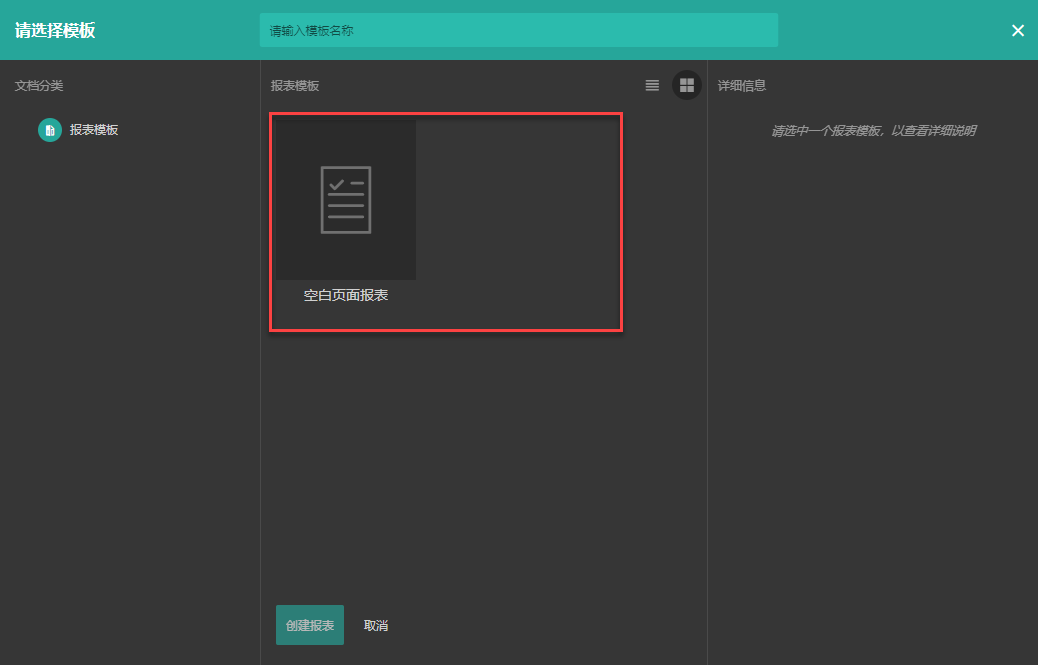This screenshot has width=1038, height=665.
Task: Click the checklist document icon in template
Action: (x=346, y=200)
